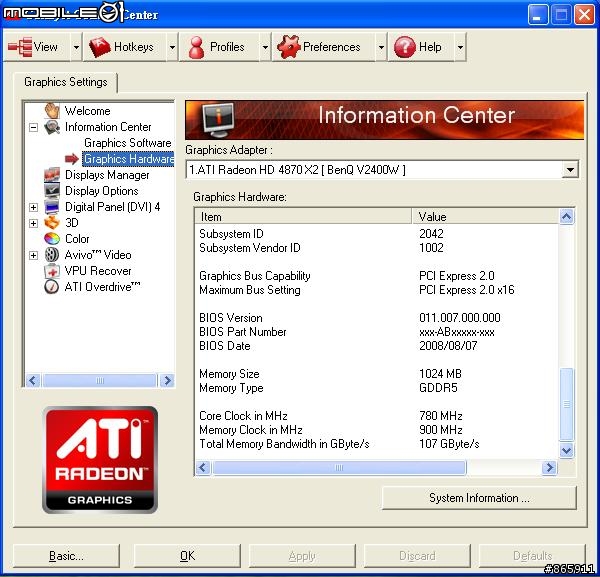This screenshot has height=577, width=600.
Task: Open Color settings in the tree
Action: tap(77, 239)
